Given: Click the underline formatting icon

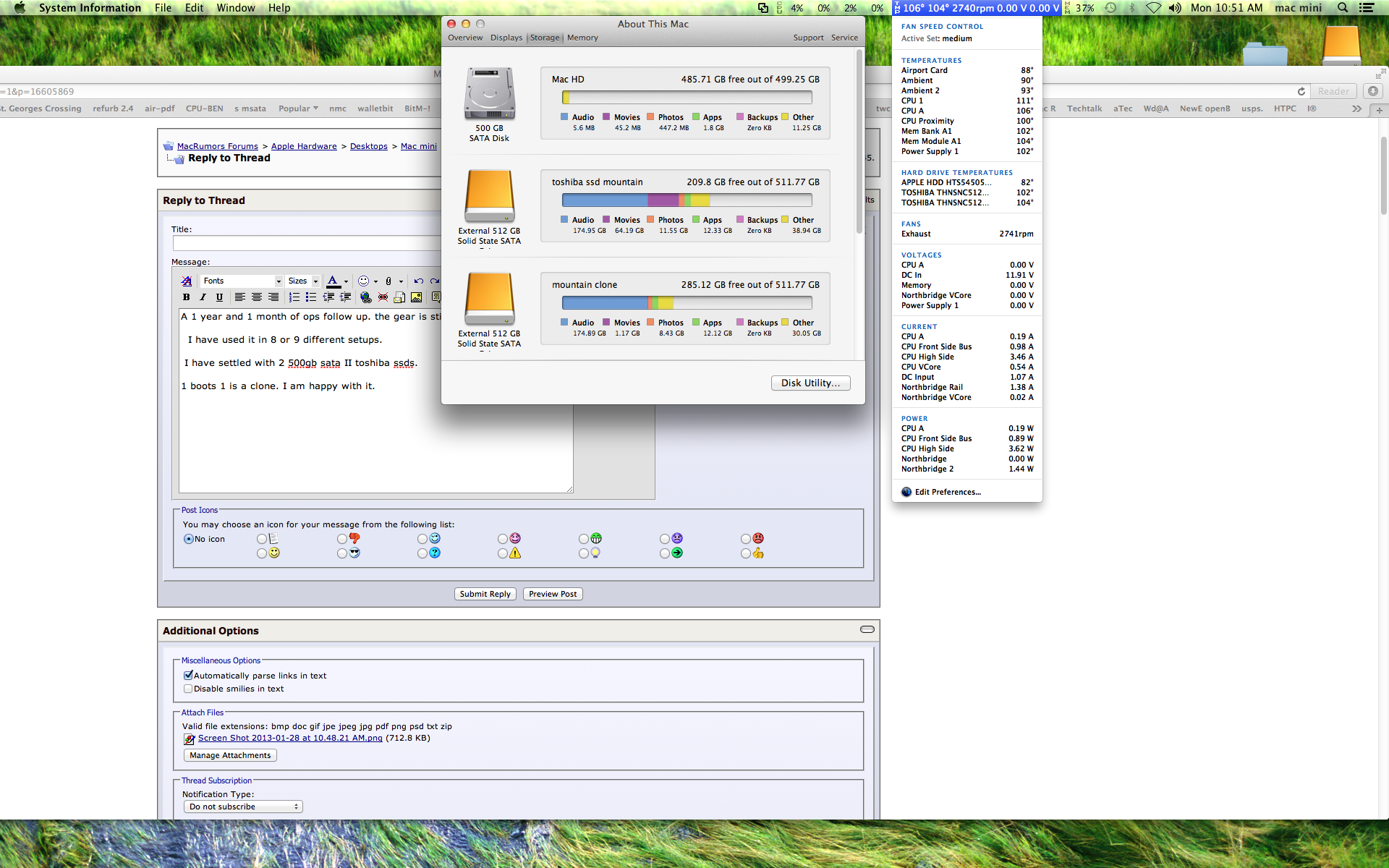Looking at the screenshot, I should pos(219,297).
